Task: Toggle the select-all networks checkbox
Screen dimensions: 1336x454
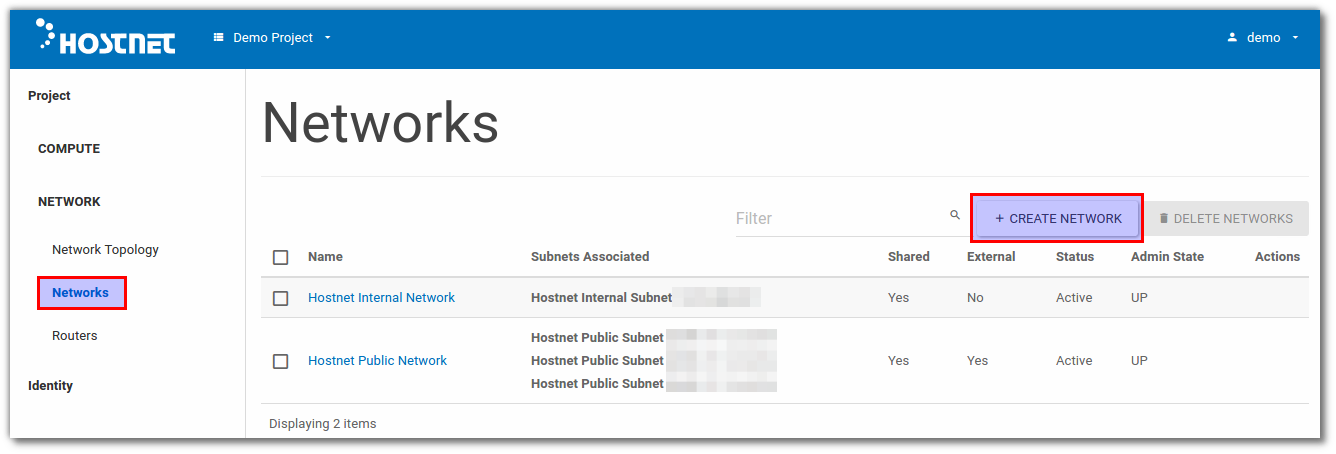Action: pyautogui.click(x=281, y=257)
